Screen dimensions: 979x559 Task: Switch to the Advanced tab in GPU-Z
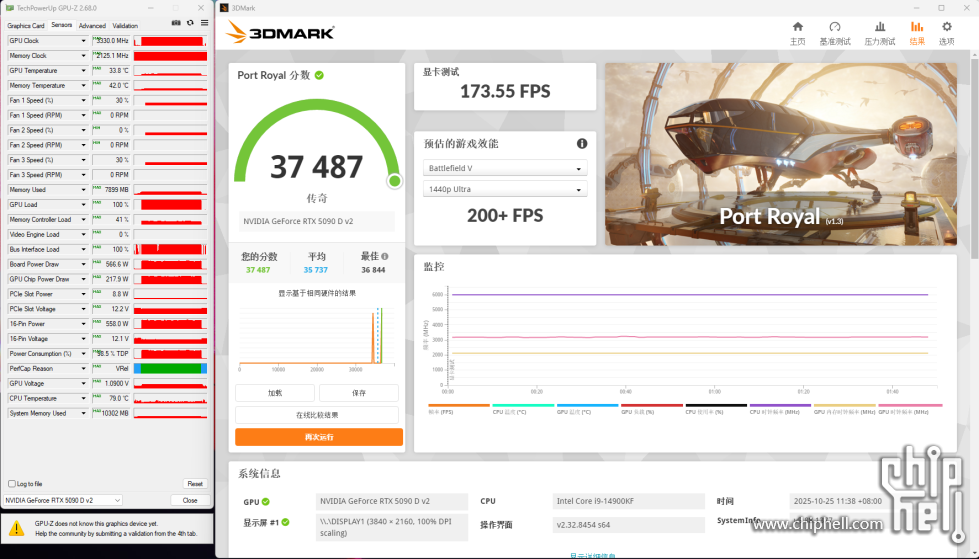tap(92, 25)
